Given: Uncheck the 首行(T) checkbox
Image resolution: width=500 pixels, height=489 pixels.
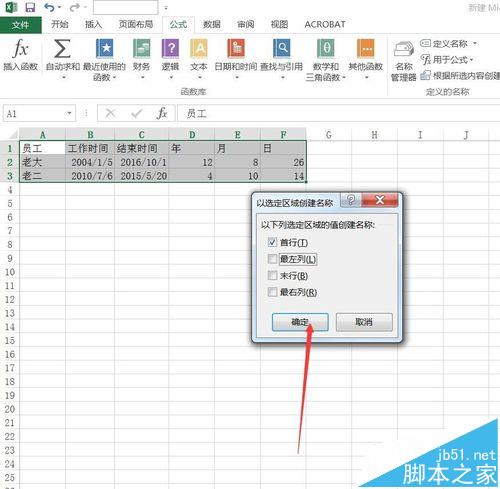Looking at the screenshot, I should coord(272,242).
